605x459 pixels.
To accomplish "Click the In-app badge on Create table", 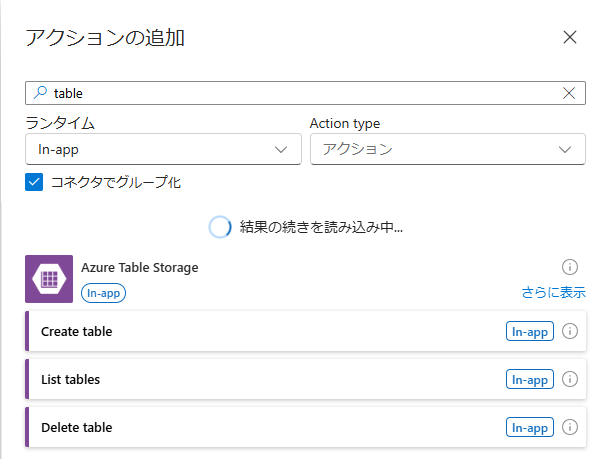I will coord(530,332).
